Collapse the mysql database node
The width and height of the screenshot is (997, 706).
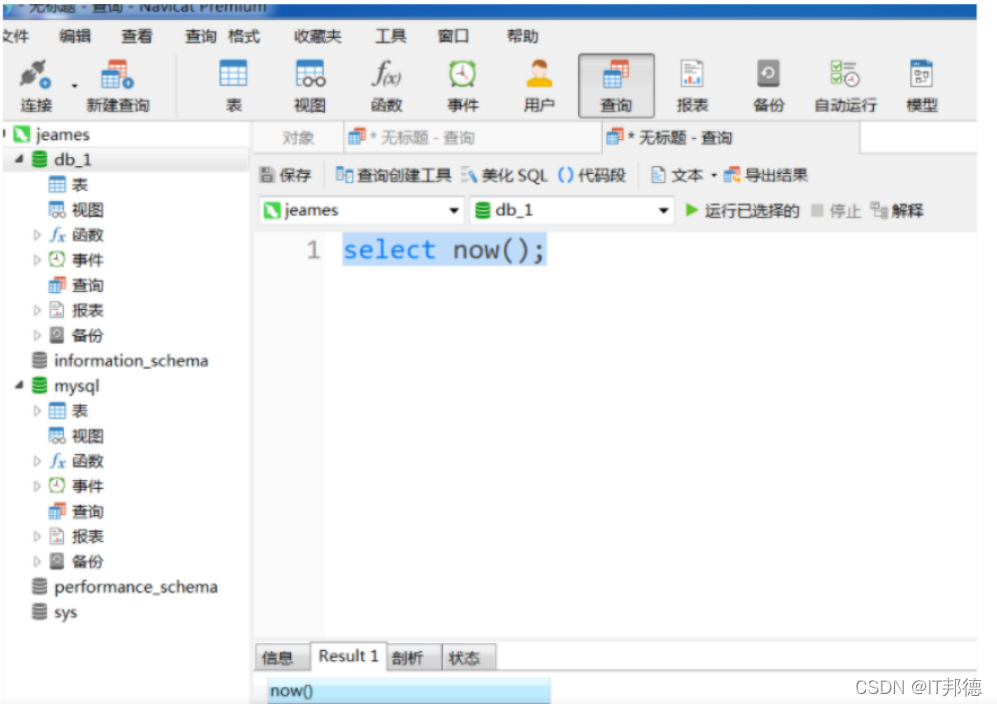click(19, 385)
